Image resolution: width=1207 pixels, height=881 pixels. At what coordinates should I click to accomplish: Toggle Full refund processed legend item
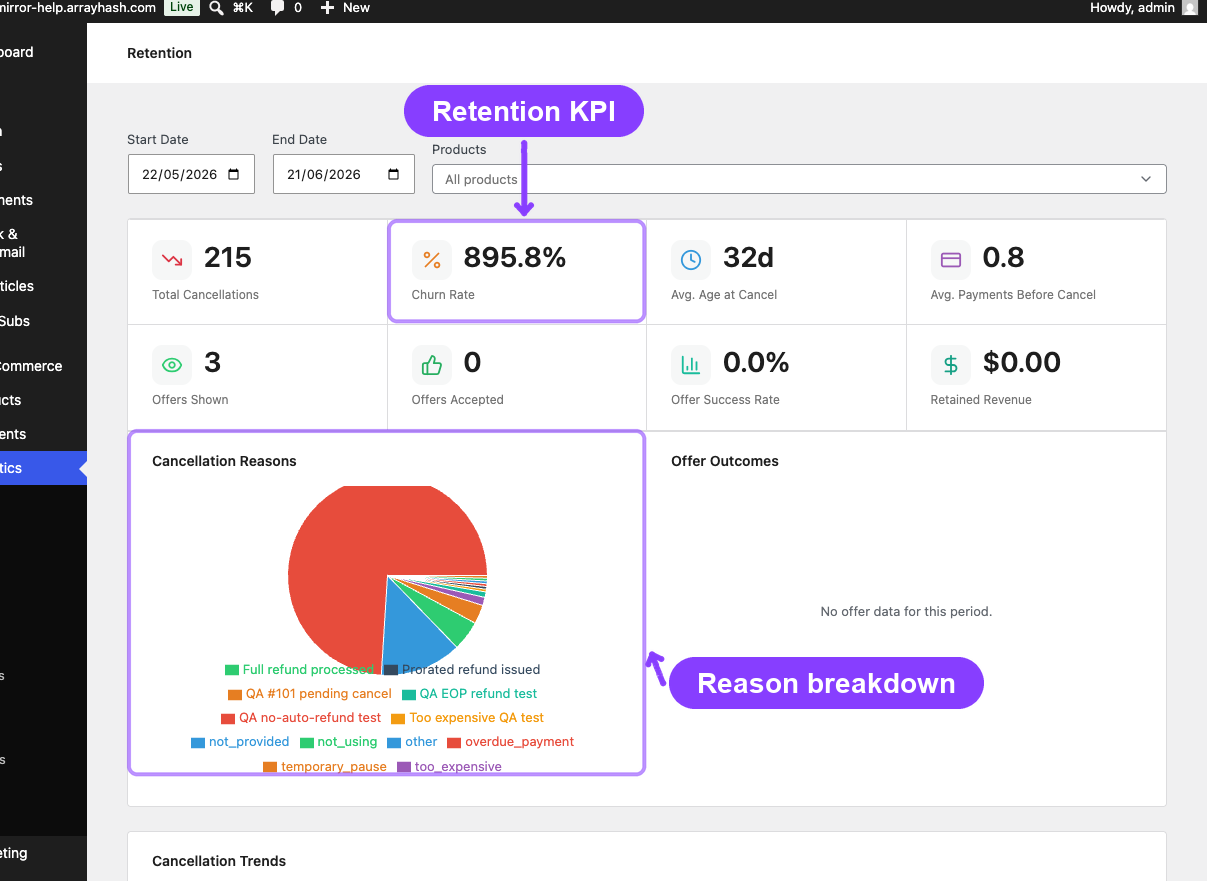299,670
